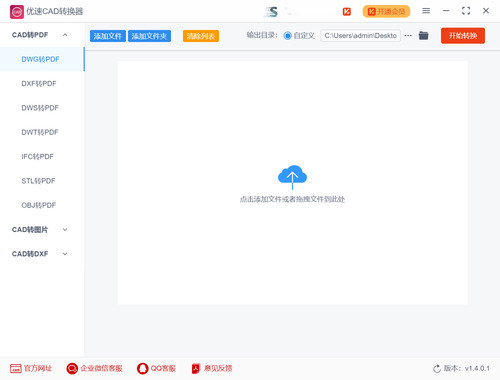
Task: Click the red 开始转换 button
Action: pyautogui.click(x=463, y=36)
